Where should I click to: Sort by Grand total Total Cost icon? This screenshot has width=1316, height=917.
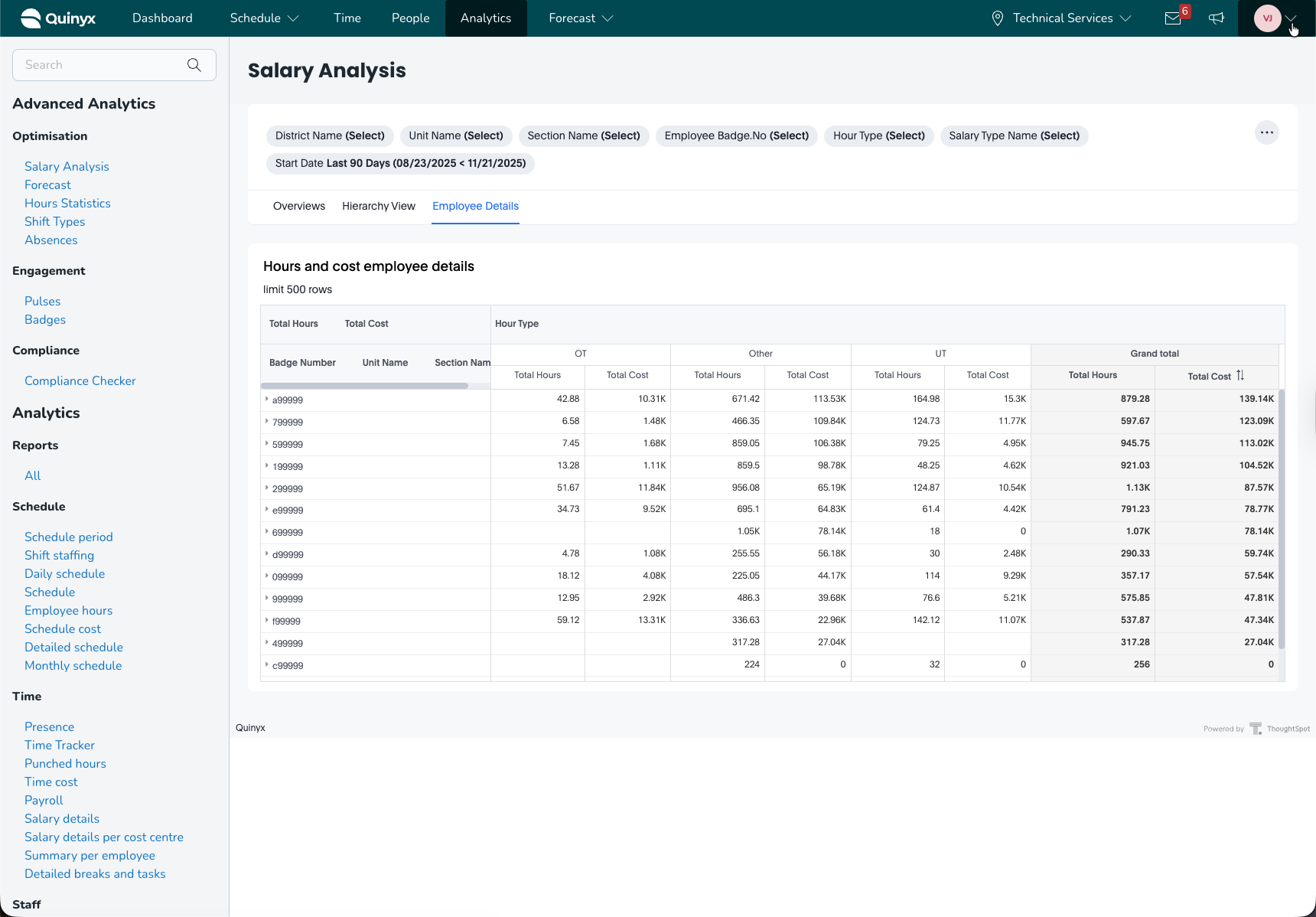pyautogui.click(x=1240, y=375)
